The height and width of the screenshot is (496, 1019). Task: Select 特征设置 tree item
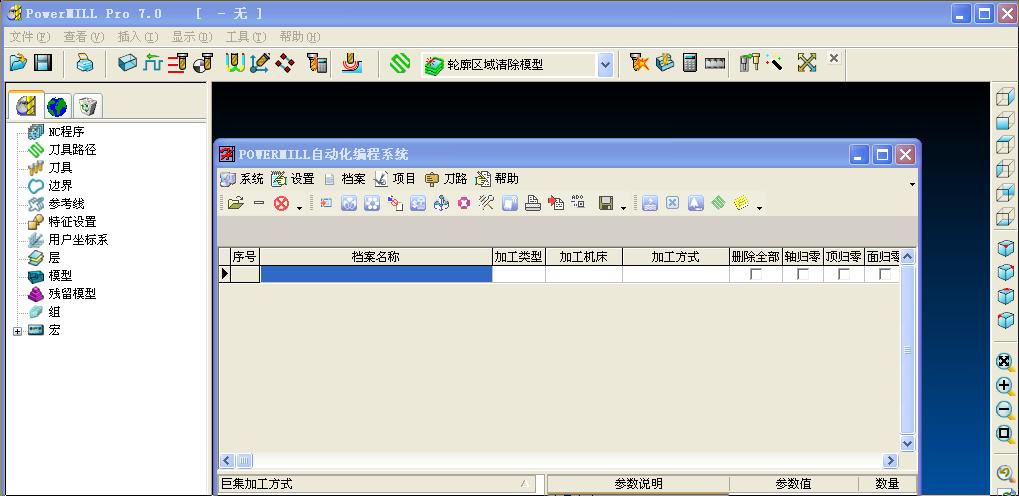click(x=72, y=222)
